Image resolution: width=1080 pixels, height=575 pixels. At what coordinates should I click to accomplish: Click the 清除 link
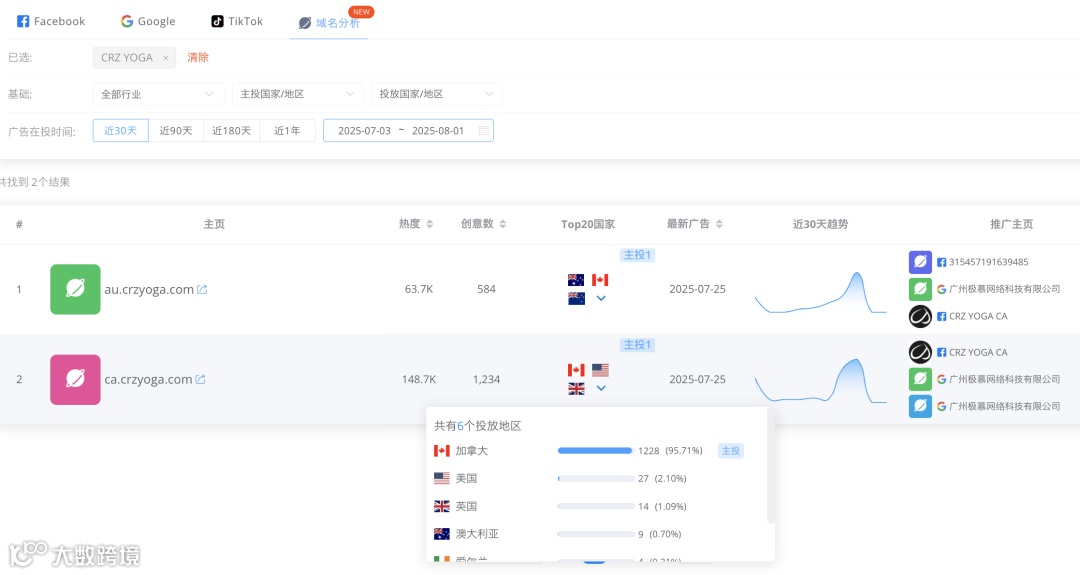pos(198,57)
